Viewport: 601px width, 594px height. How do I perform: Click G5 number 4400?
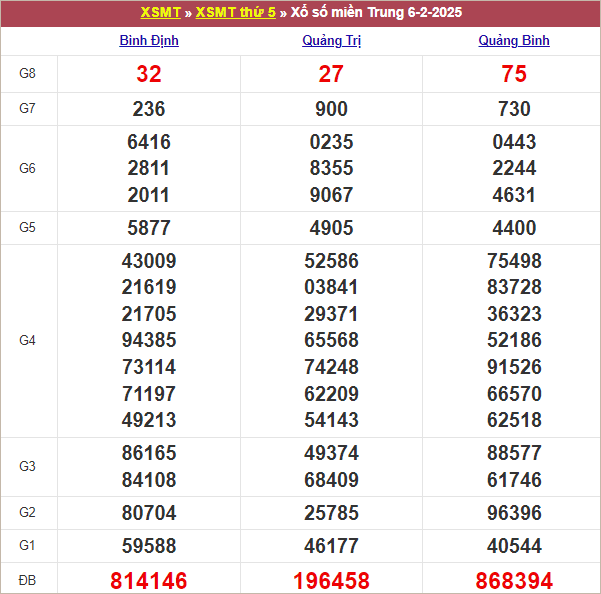[x=514, y=228]
